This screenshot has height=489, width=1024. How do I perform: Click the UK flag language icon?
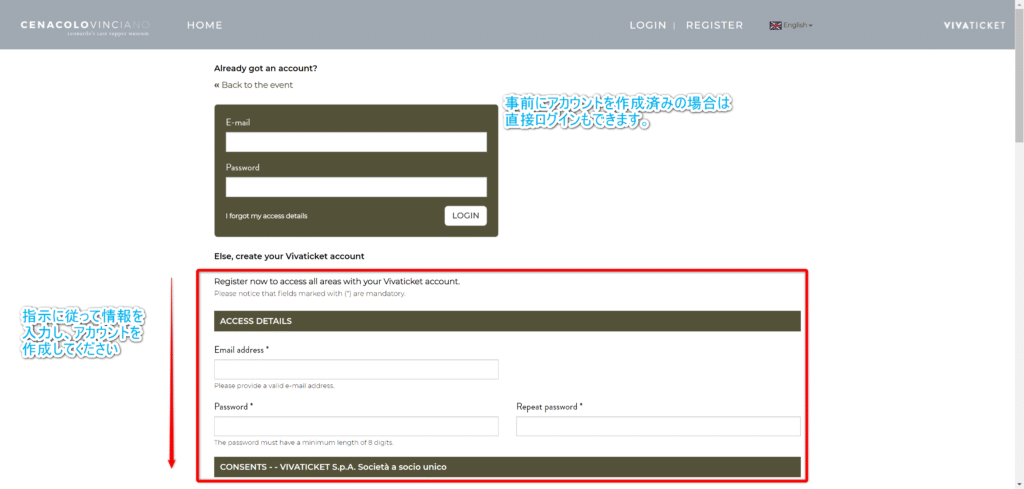pos(775,25)
